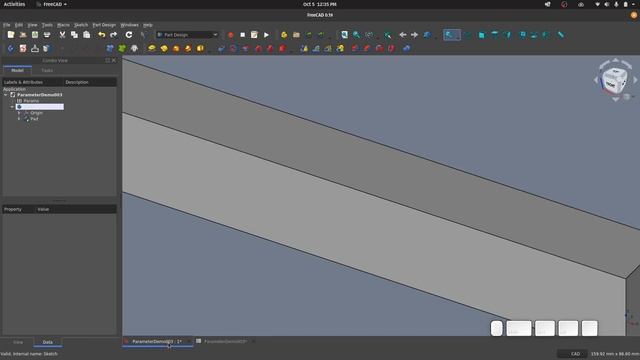Open the Macros dialog notepad icon

pos(254,35)
